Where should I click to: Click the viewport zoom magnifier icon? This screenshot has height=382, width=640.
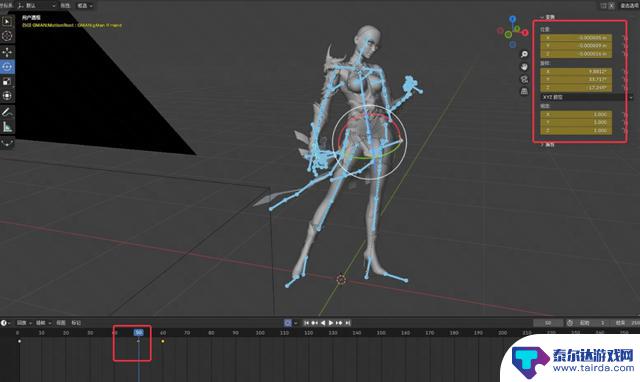(524, 54)
